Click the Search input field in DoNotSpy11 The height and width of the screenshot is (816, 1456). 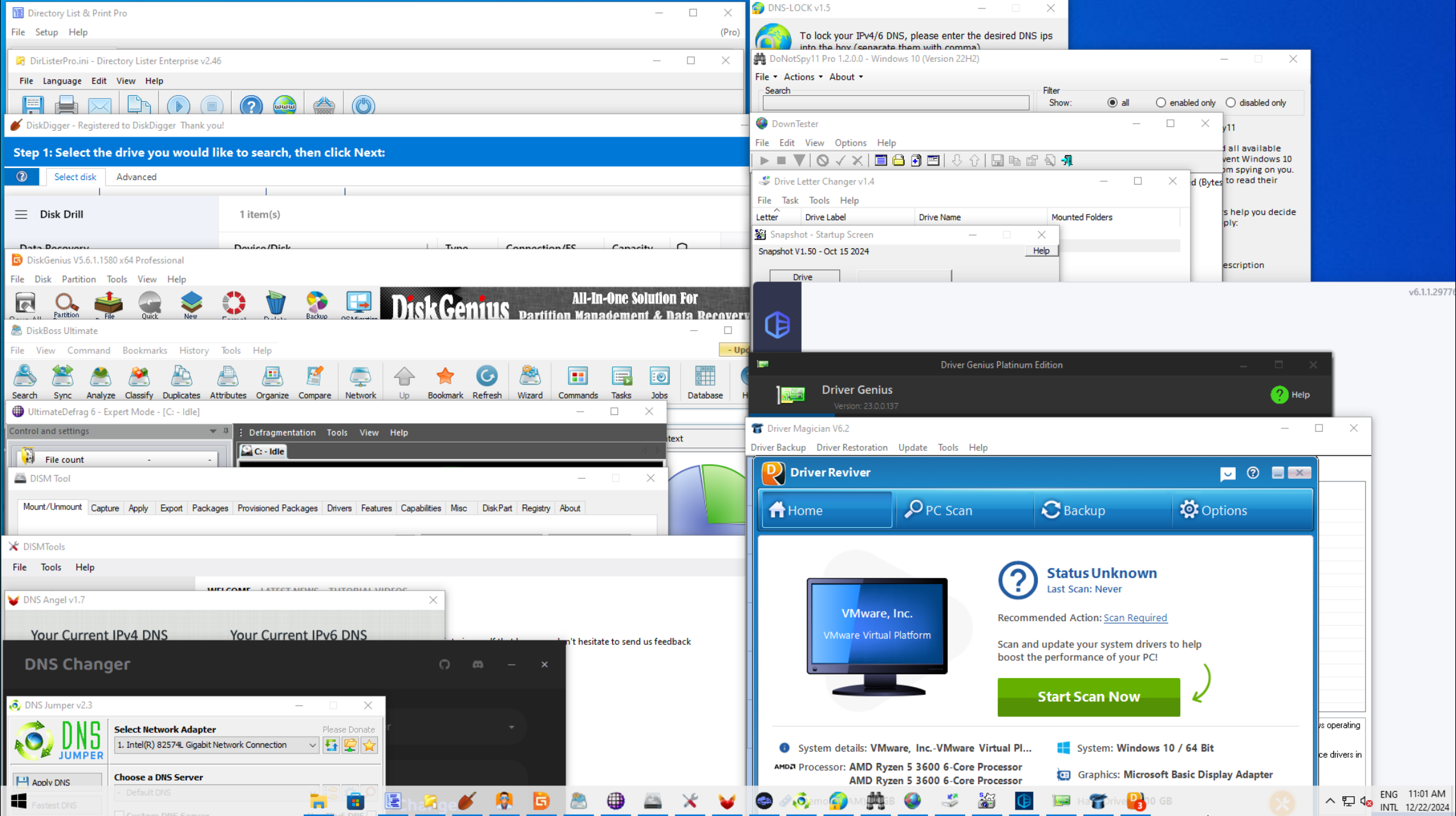pos(896,103)
